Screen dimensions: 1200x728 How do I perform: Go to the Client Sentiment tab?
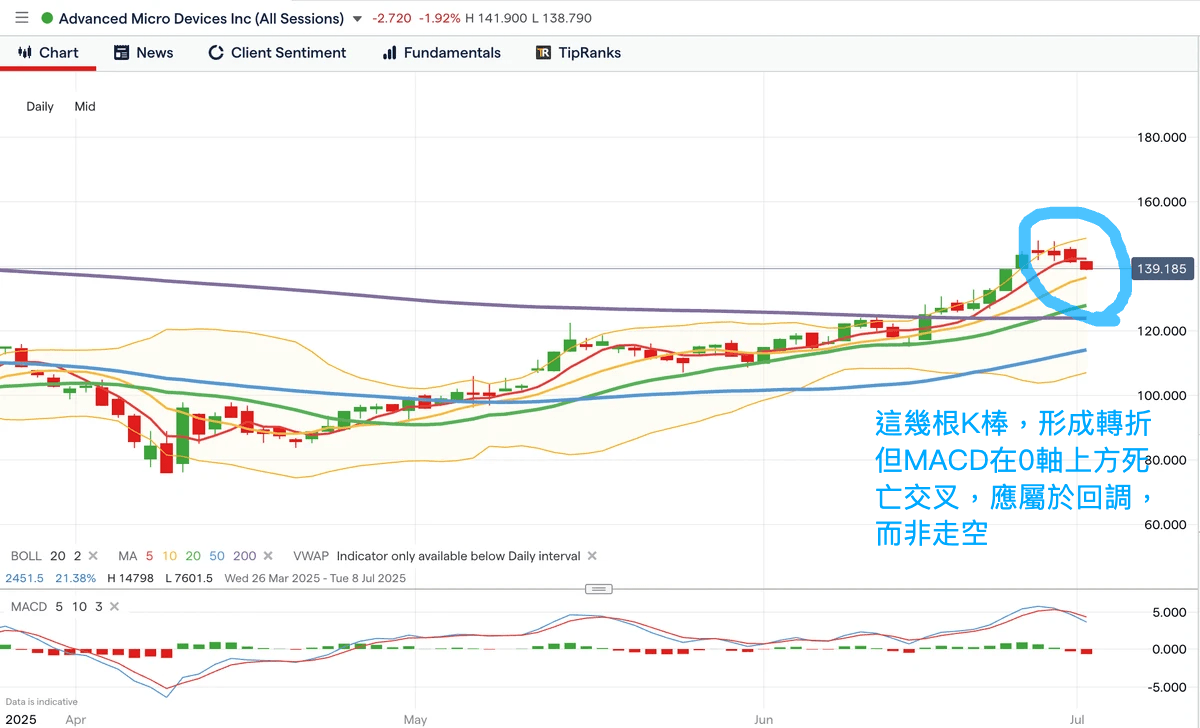coord(277,53)
